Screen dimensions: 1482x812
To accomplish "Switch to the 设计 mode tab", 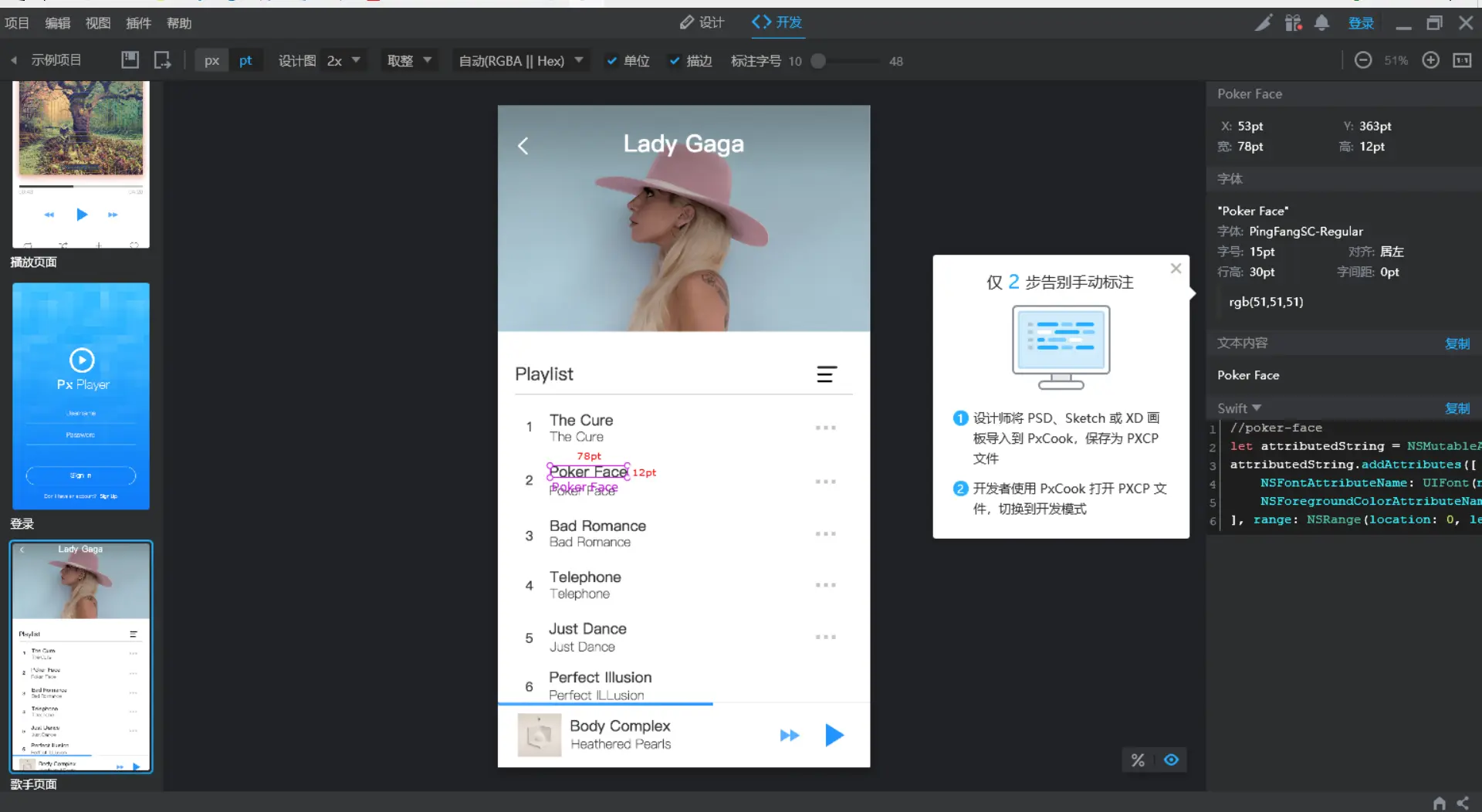I will point(702,22).
